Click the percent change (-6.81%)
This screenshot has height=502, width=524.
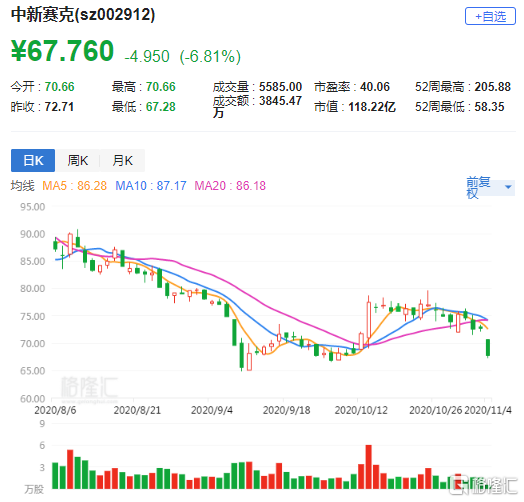coord(210,56)
